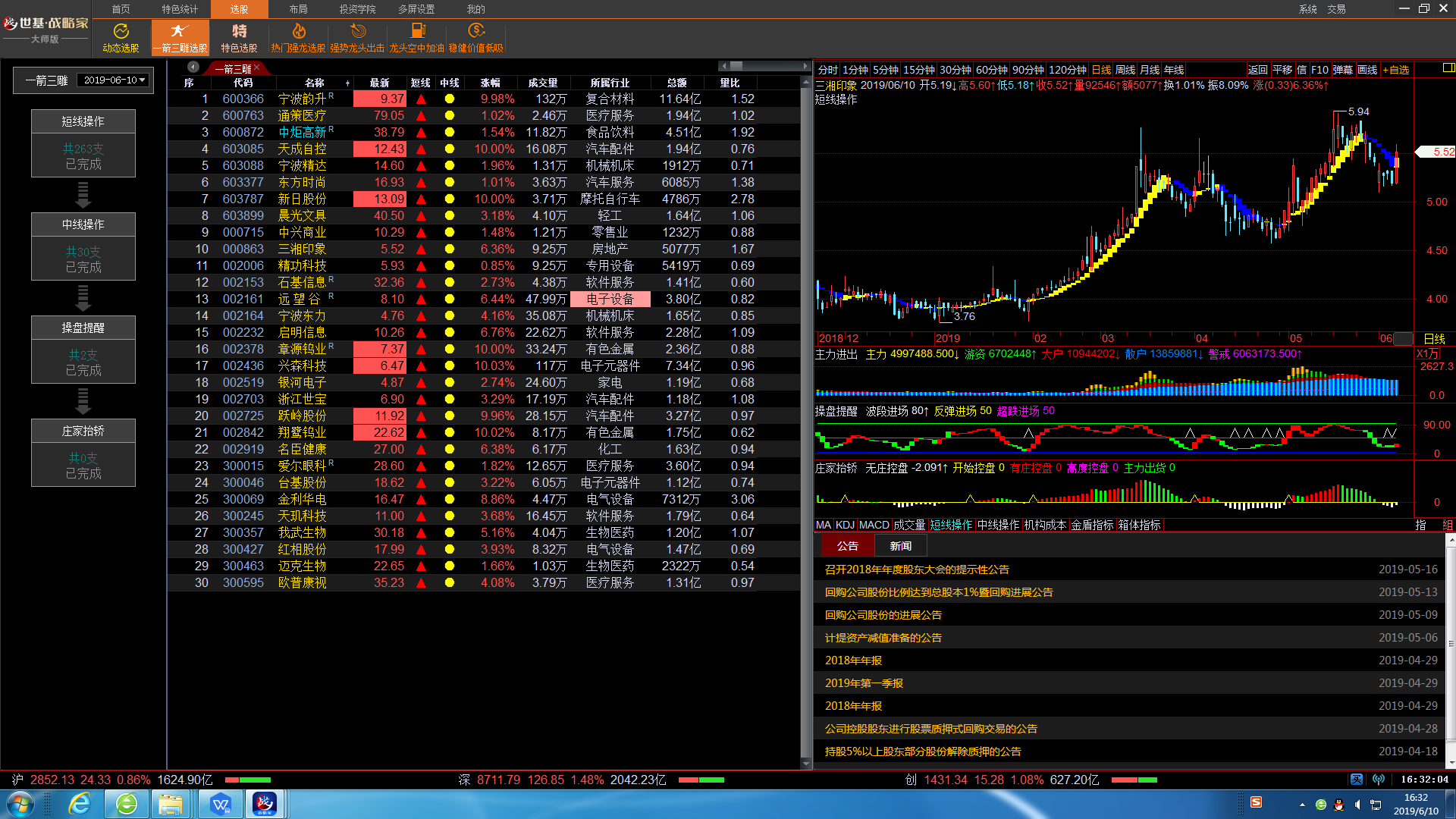The height and width of the screenshot is (819, 1456).
Task: Switch chart to 分时 view
Action: click(827, 70)
